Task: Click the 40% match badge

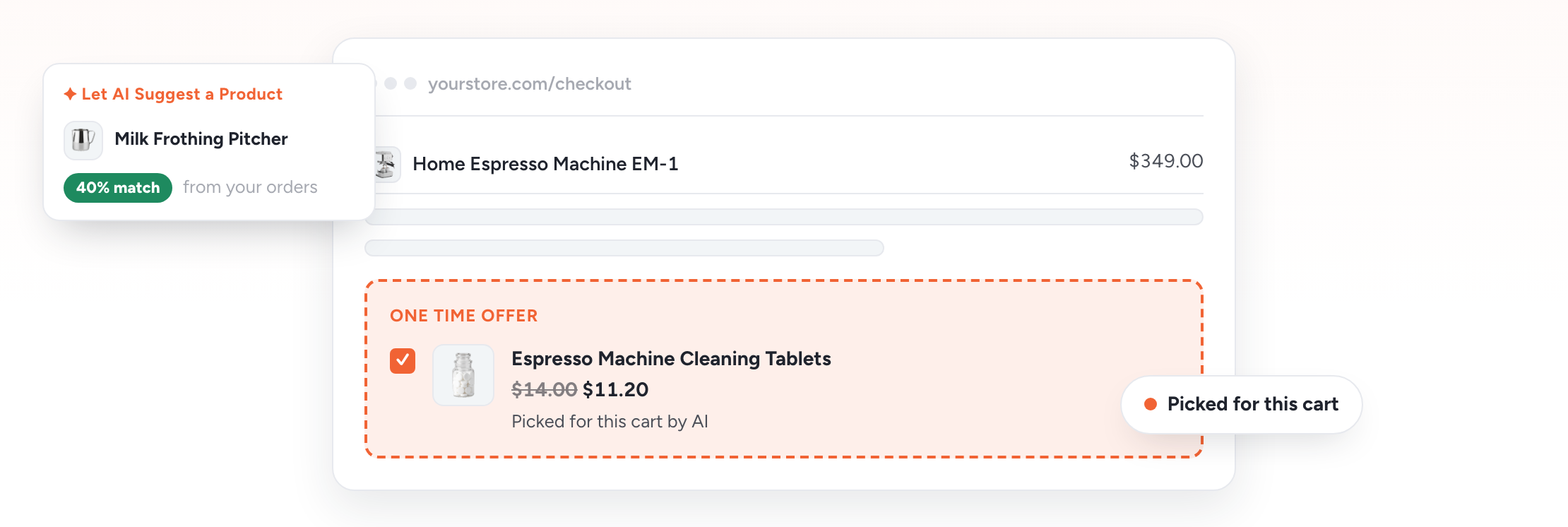Action: [x=118, y=188]
